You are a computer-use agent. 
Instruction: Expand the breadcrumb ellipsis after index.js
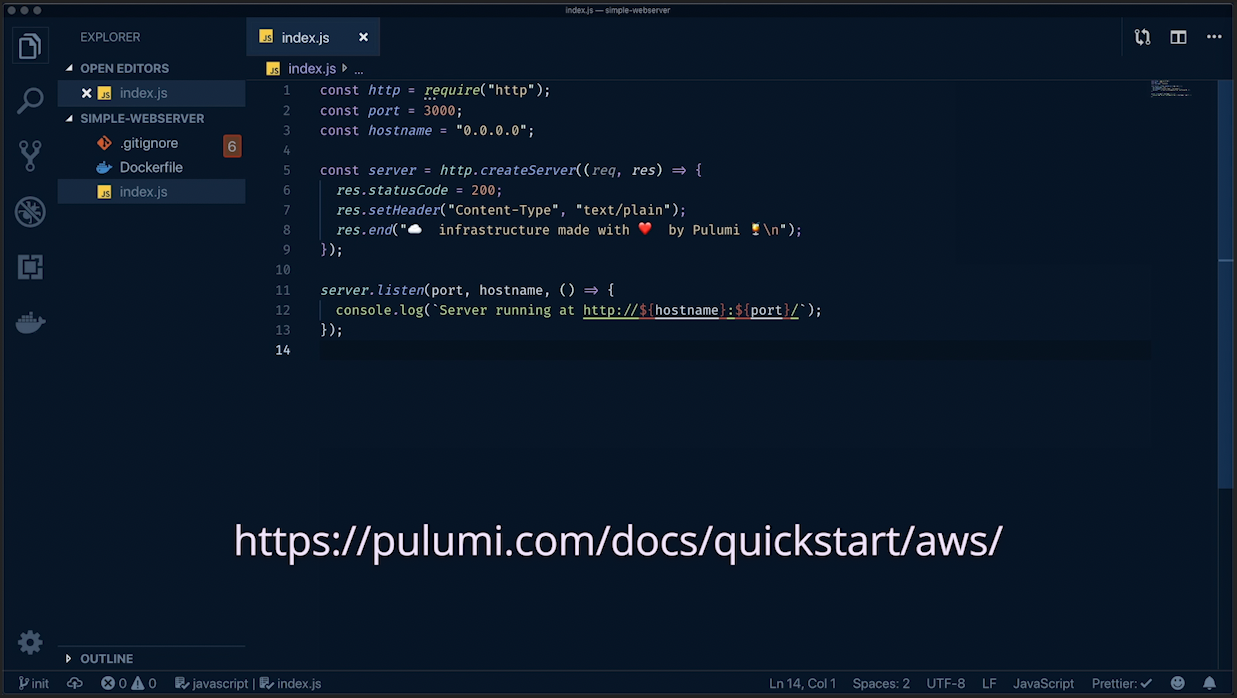pos(359,69)
